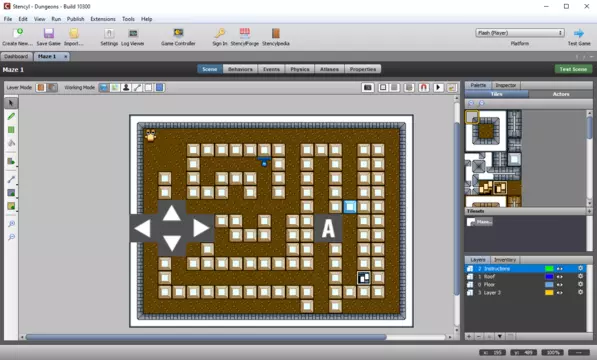The width and height of the screenshot is (597, 360).
Task: Switch to the Behaviors tab
Action: (240, 69)
